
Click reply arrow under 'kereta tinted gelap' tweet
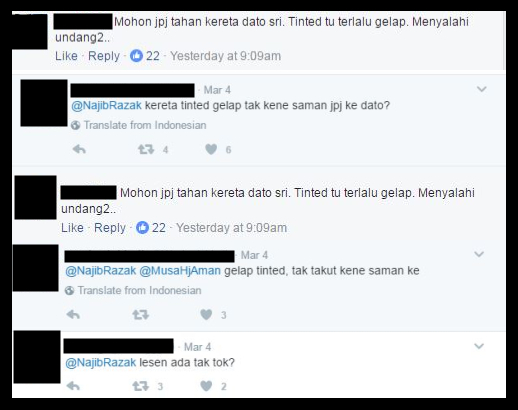click(79, 149)
